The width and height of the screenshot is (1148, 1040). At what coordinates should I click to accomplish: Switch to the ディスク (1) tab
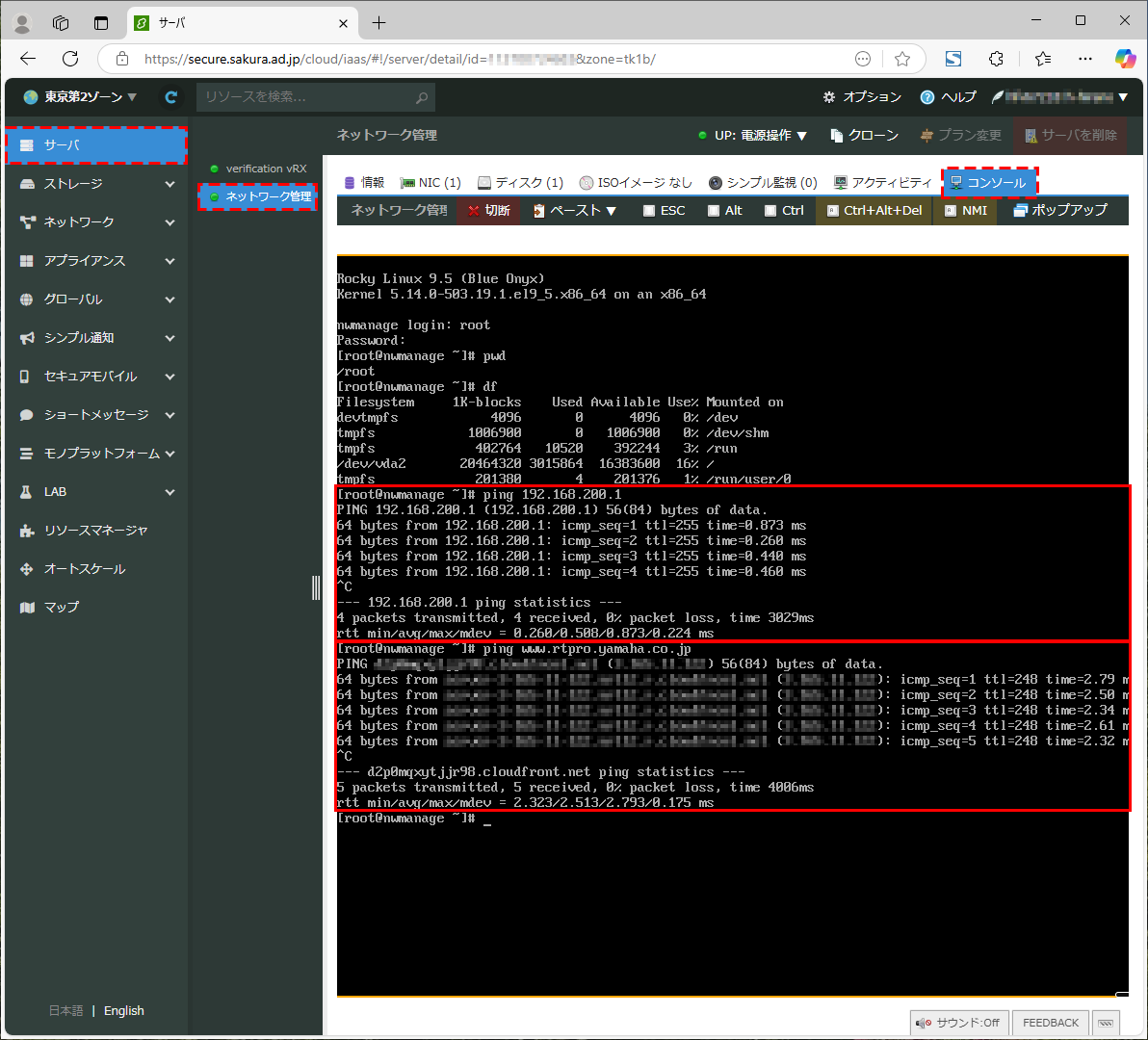(521, 183)
